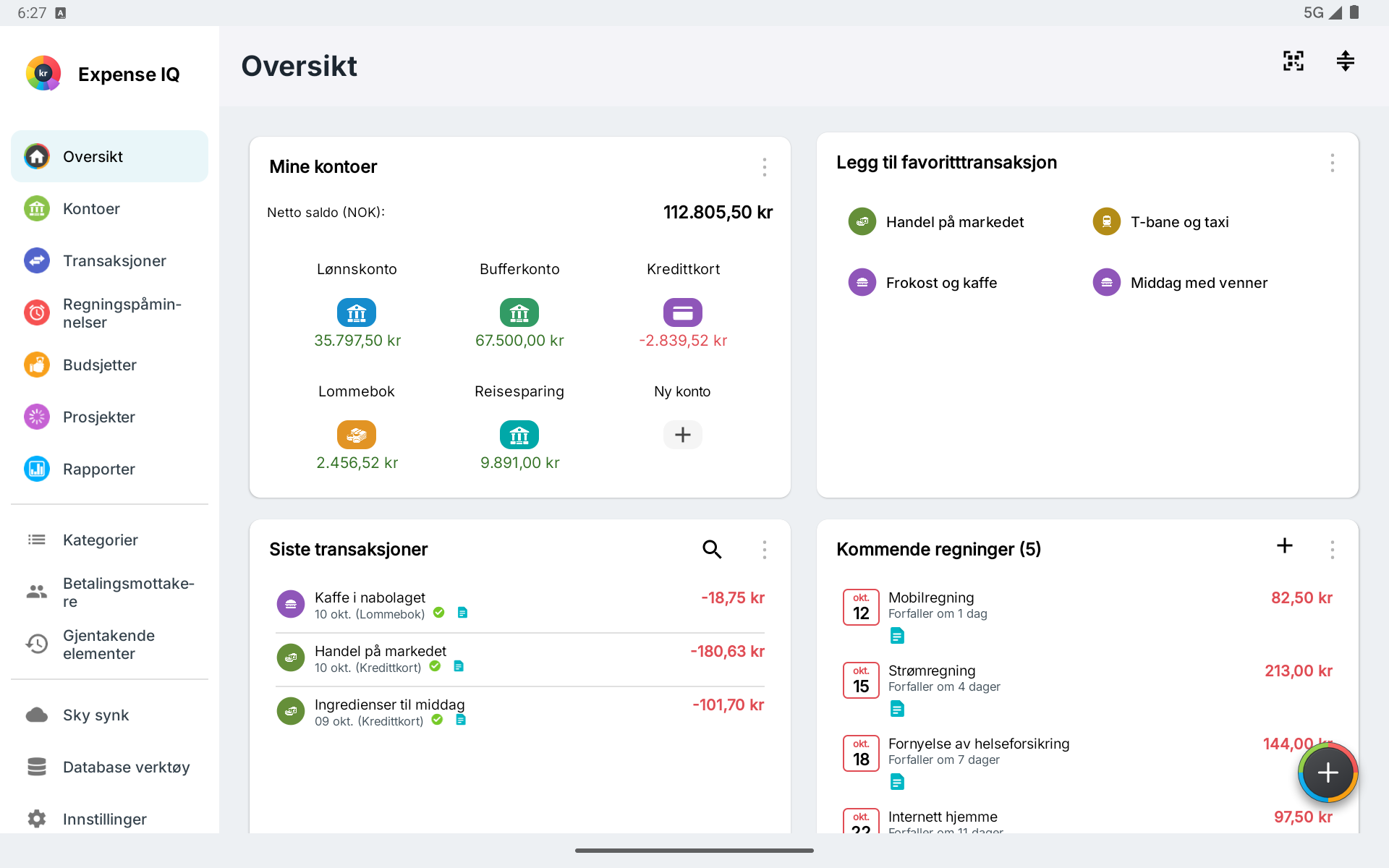
Task: Click the battery status icon
Action: 1354,12
